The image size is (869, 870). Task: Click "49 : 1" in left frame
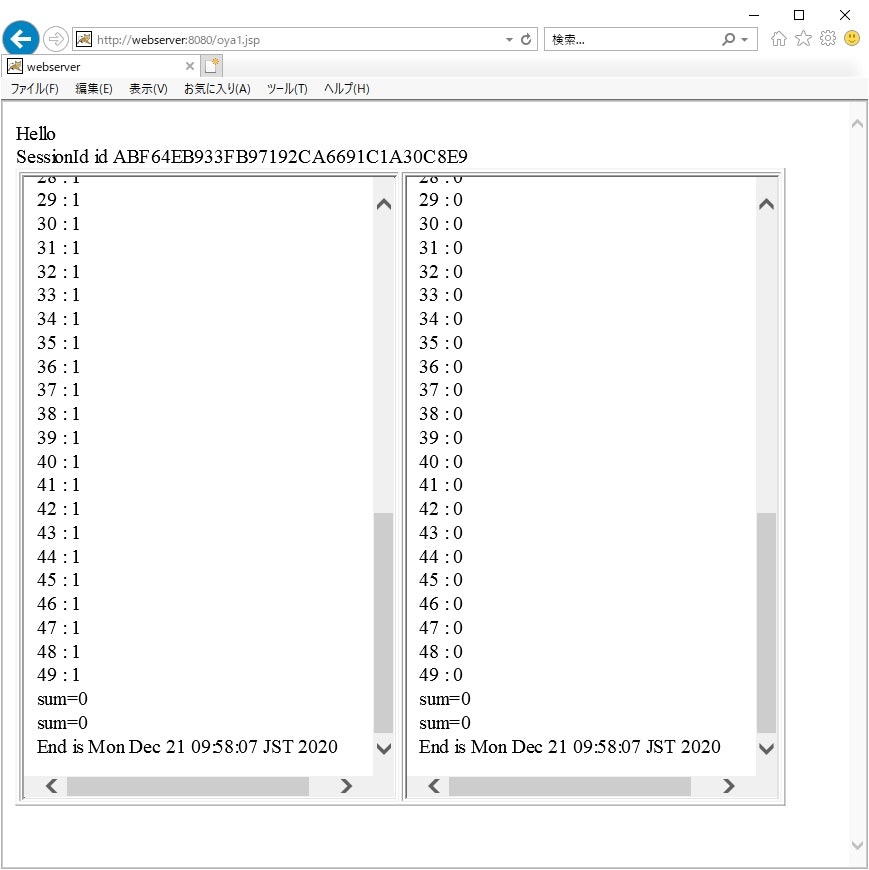[58, 675]
